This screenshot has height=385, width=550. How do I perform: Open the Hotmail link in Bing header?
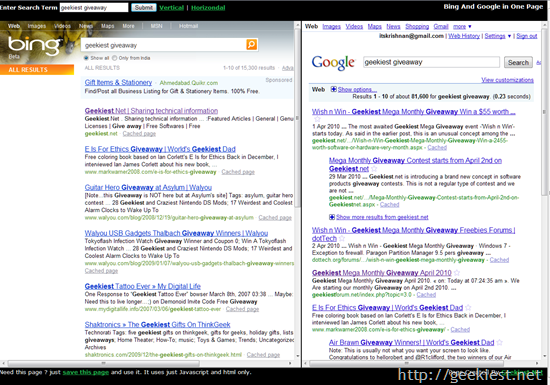tap(188, 26)
